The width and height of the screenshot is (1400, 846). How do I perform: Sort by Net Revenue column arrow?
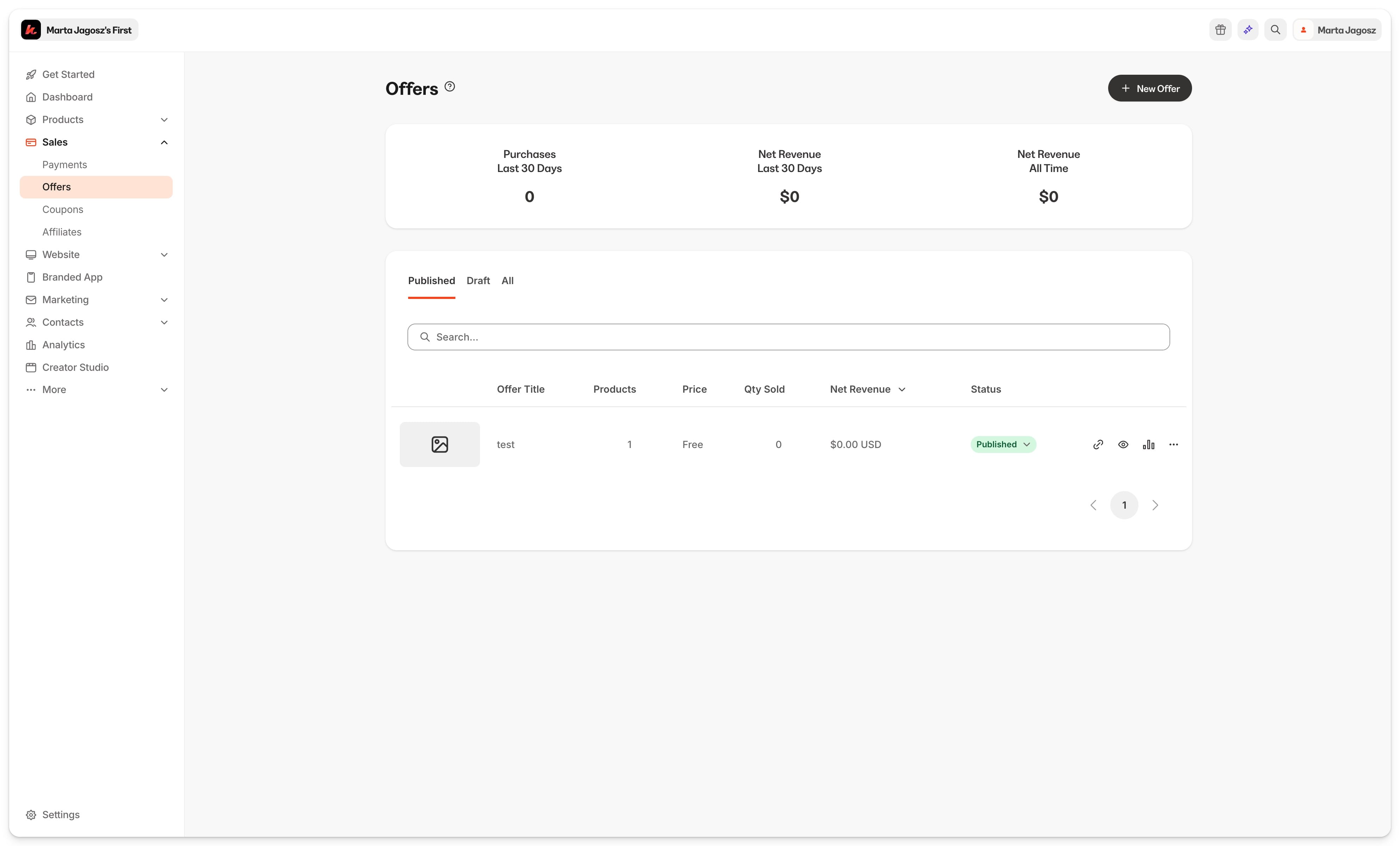coord(902,389)
